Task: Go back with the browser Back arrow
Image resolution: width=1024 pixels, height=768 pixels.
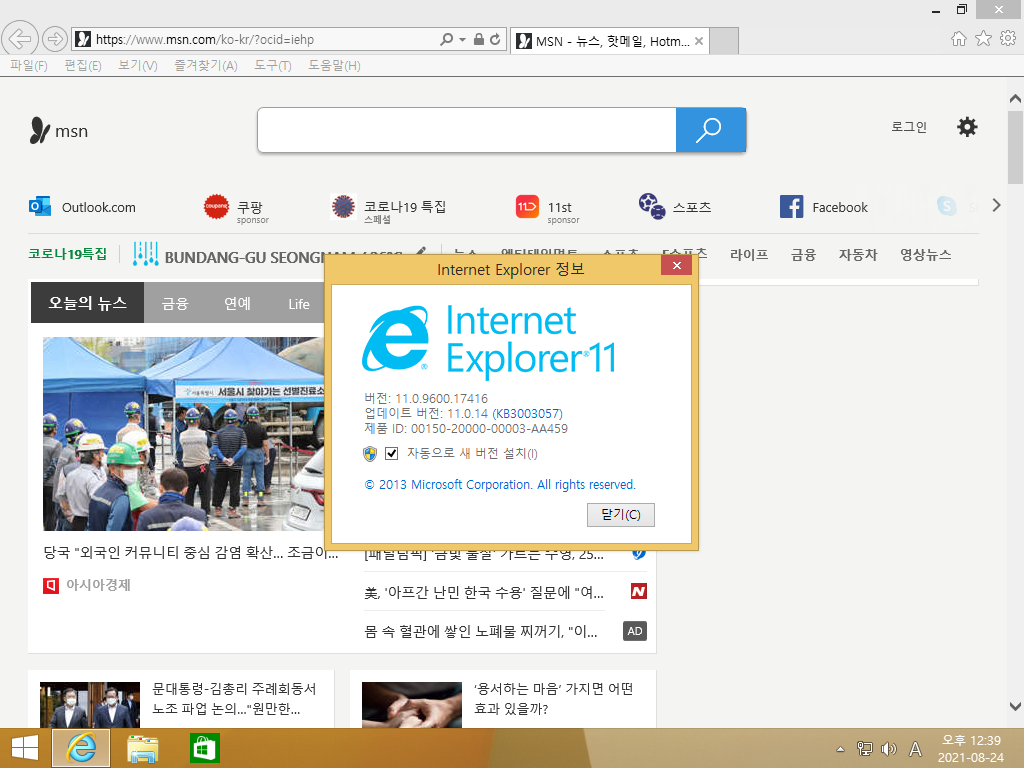Action: point(20,39)
